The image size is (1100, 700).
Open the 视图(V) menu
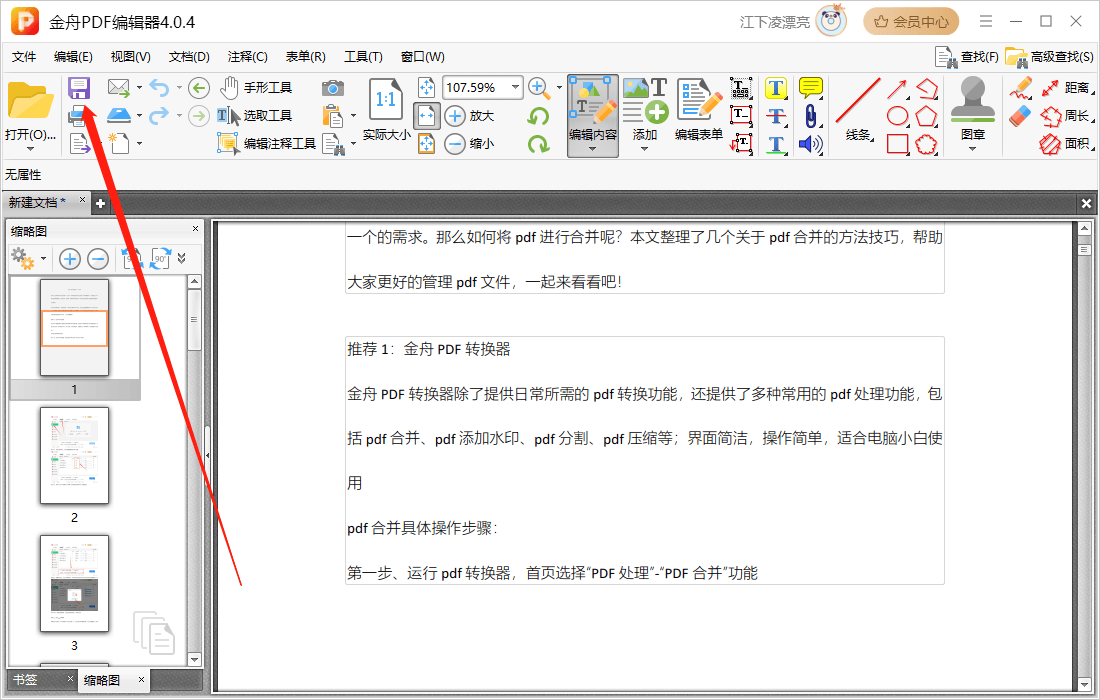point(130,57)
